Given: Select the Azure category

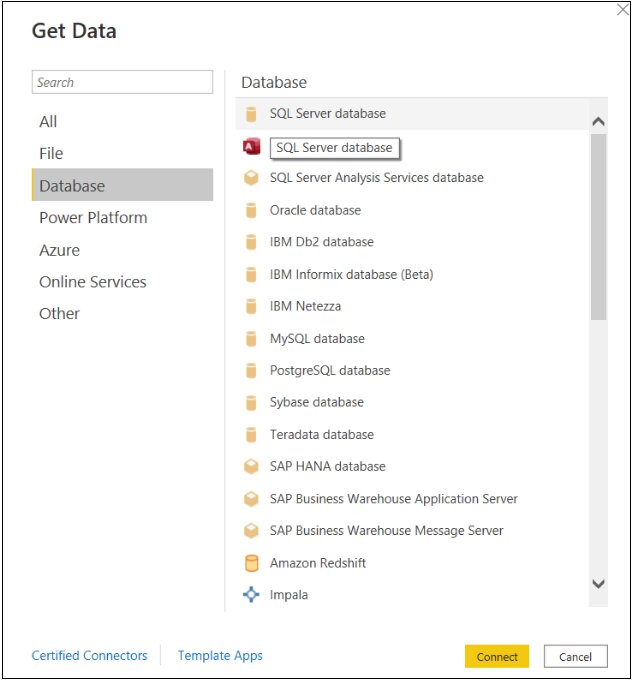Looking at the screenshot, I should pyautogui.click(x=59, y=250).
